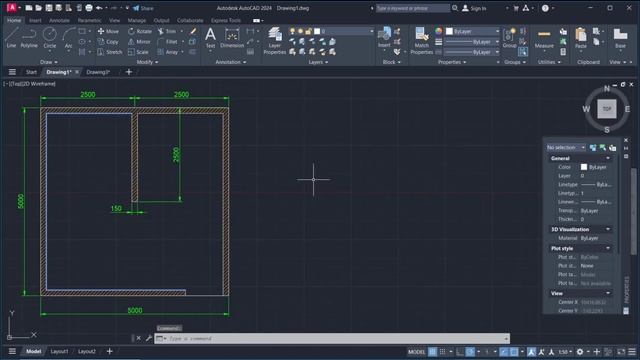The width and height of the screenshot is (640, 360).
Task: Activate the Array command
Action: 168,52
